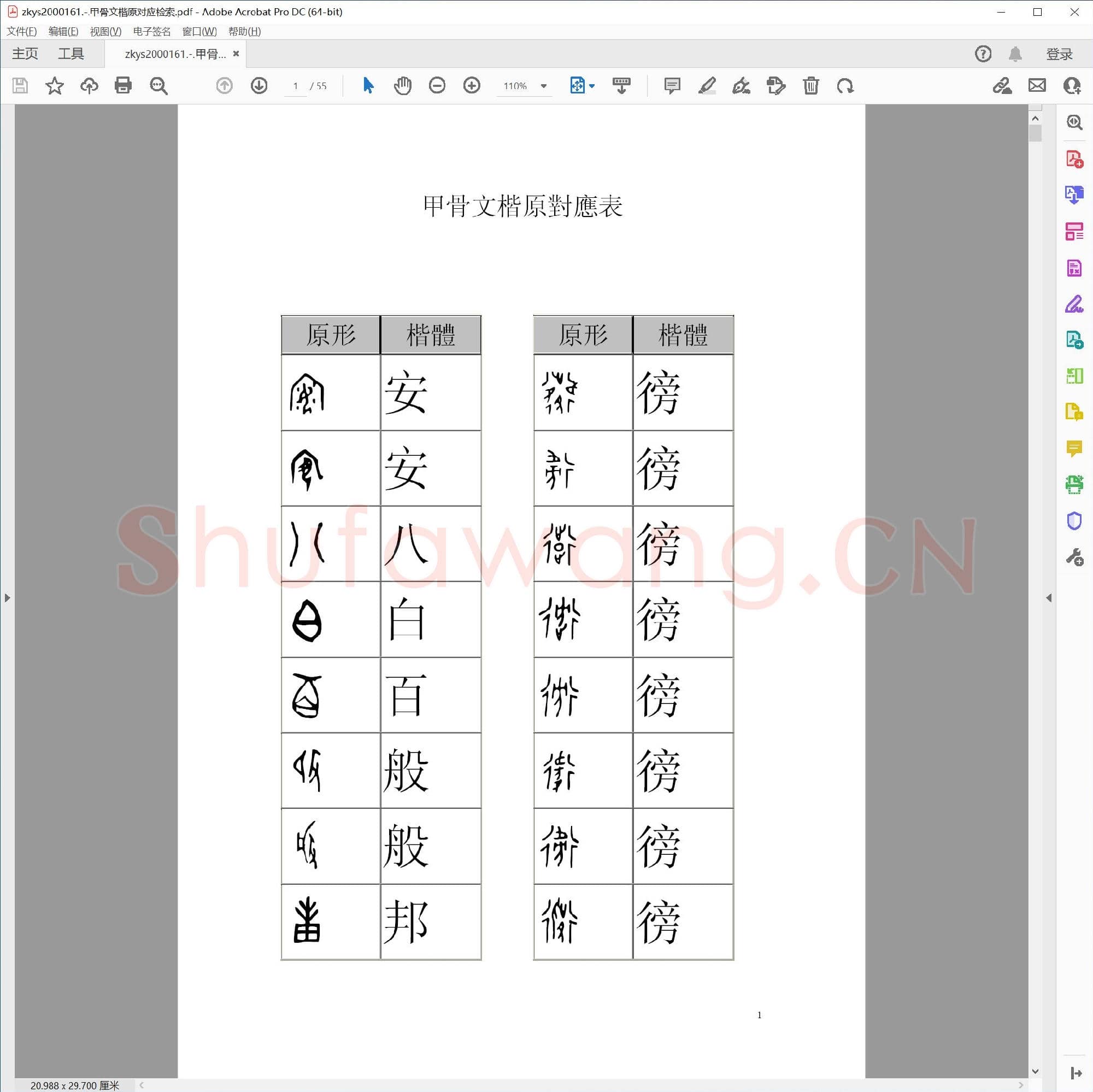Bookmark this file with the star icon
This screenshot has height=1092, width=1093.
coord(54,85)
